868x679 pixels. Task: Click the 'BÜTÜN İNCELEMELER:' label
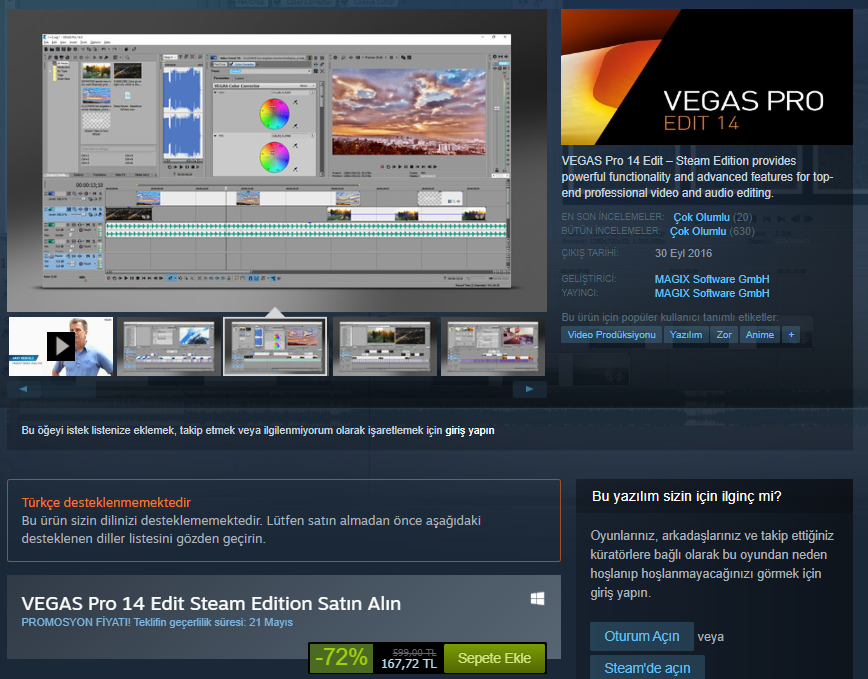611,231
